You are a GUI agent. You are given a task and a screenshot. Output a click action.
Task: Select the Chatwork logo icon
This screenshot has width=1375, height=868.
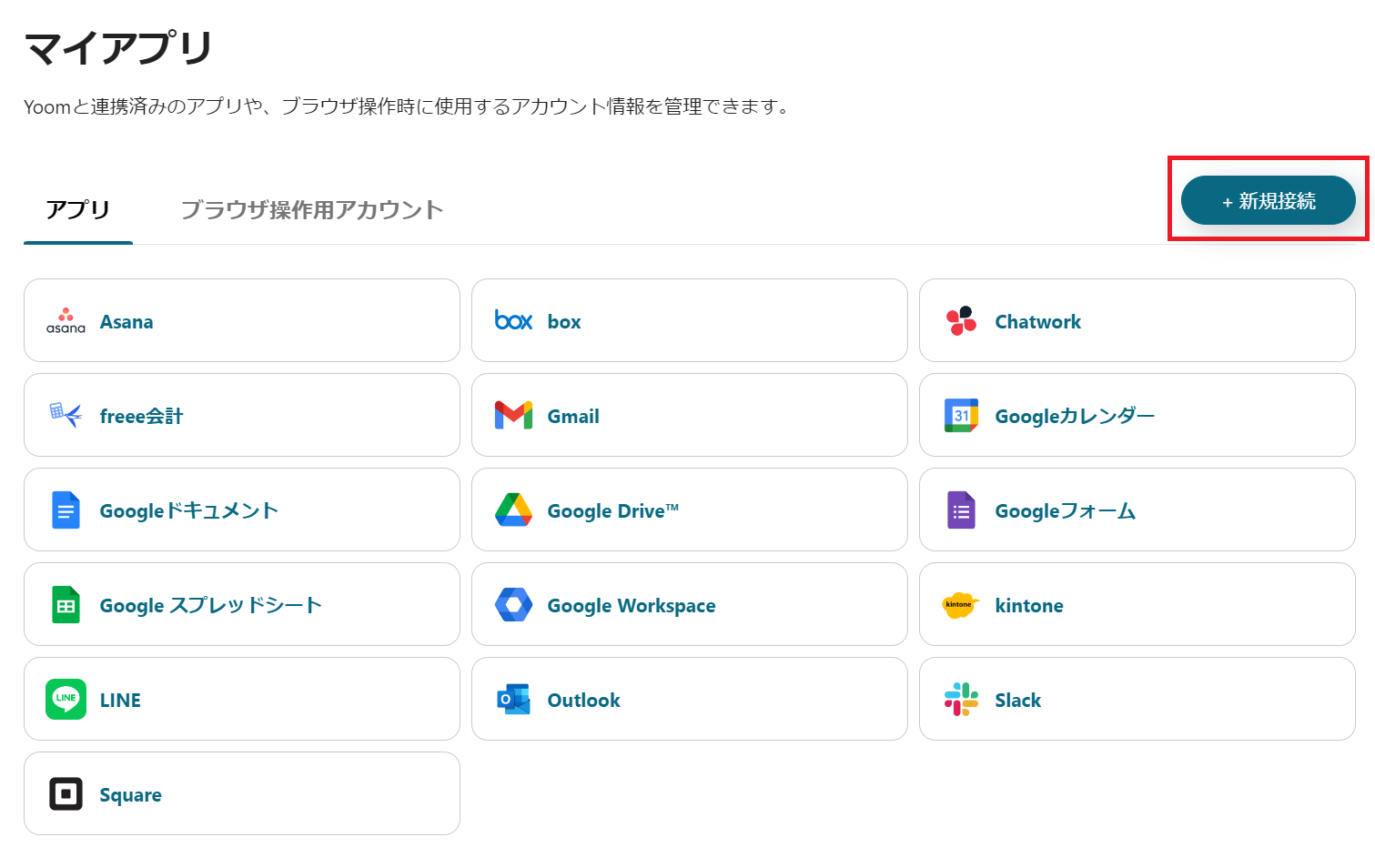point(961,321)
